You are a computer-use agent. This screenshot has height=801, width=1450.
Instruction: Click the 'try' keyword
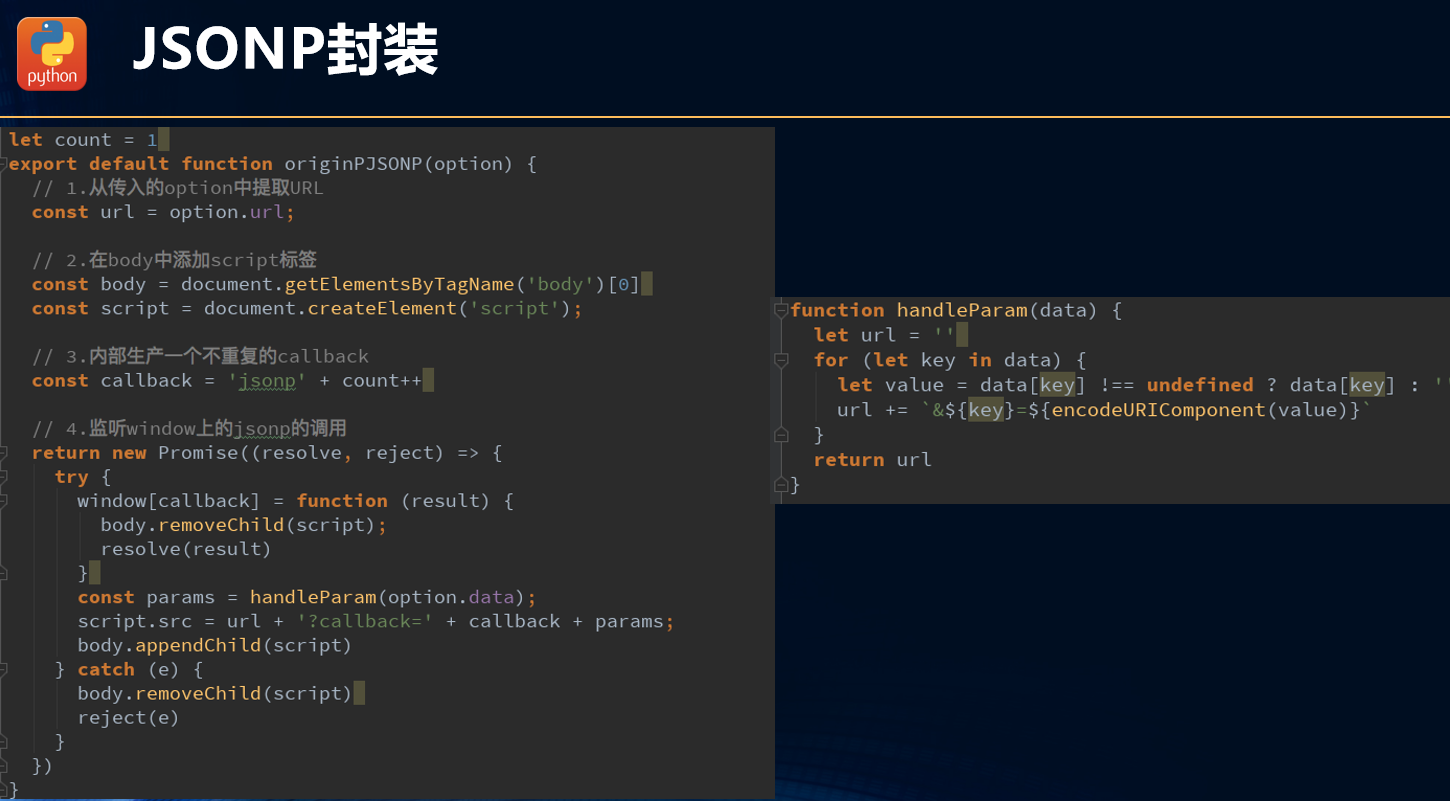point(72,477)
